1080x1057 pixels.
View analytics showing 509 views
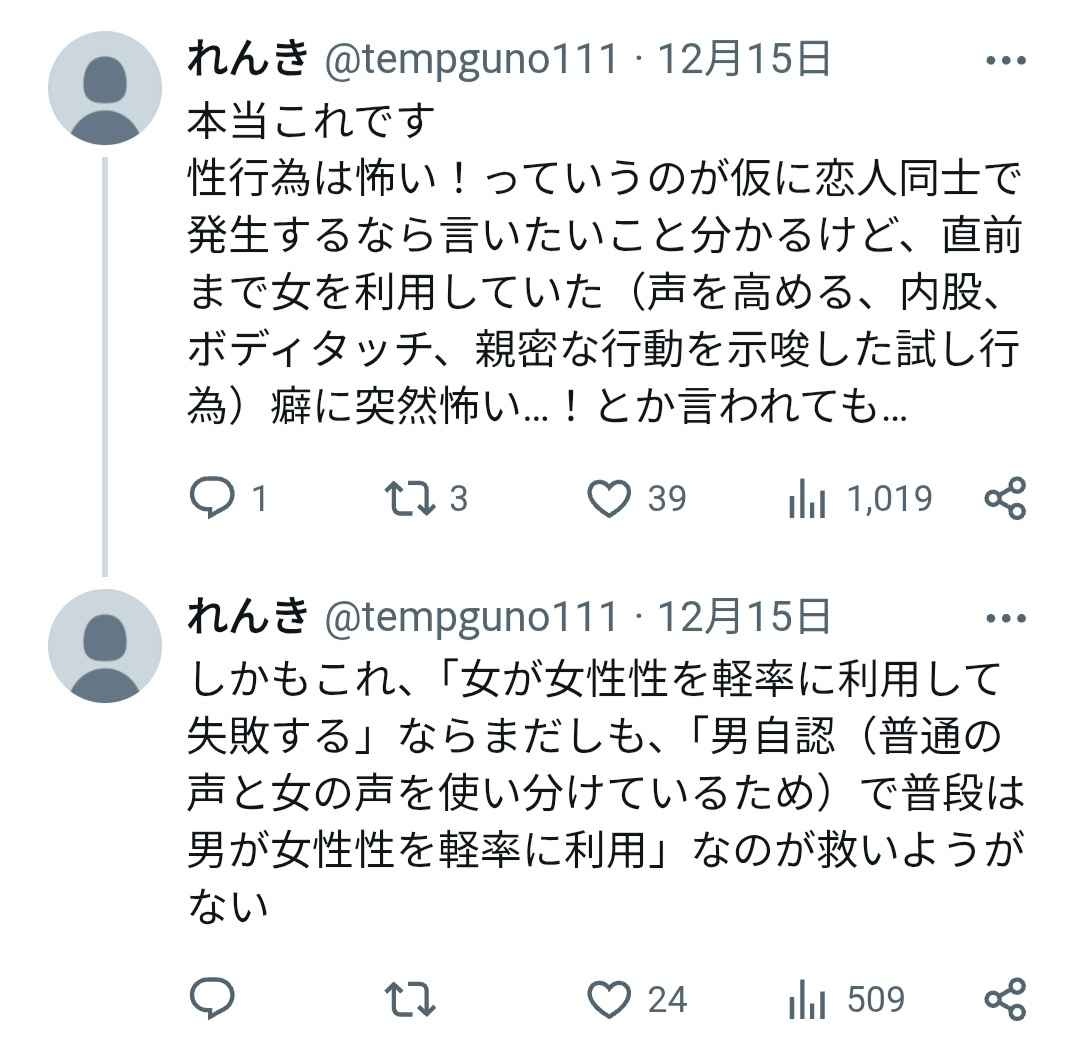(807, 998)
